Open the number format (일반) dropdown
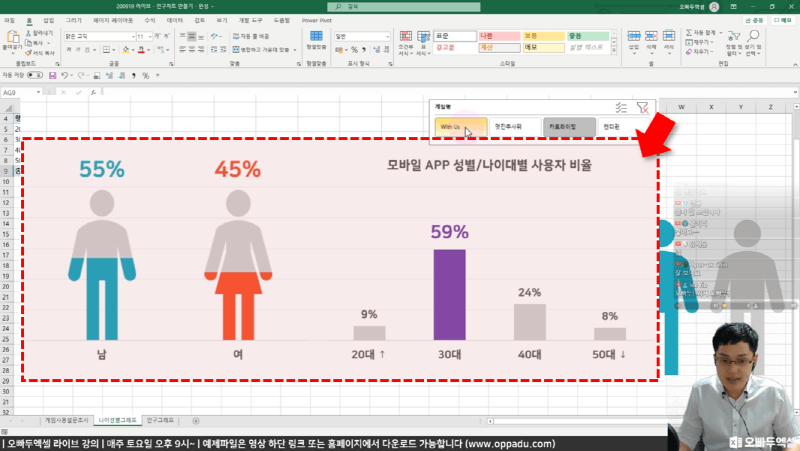This screenshot has height=451, width=800. tap(387, 37)
